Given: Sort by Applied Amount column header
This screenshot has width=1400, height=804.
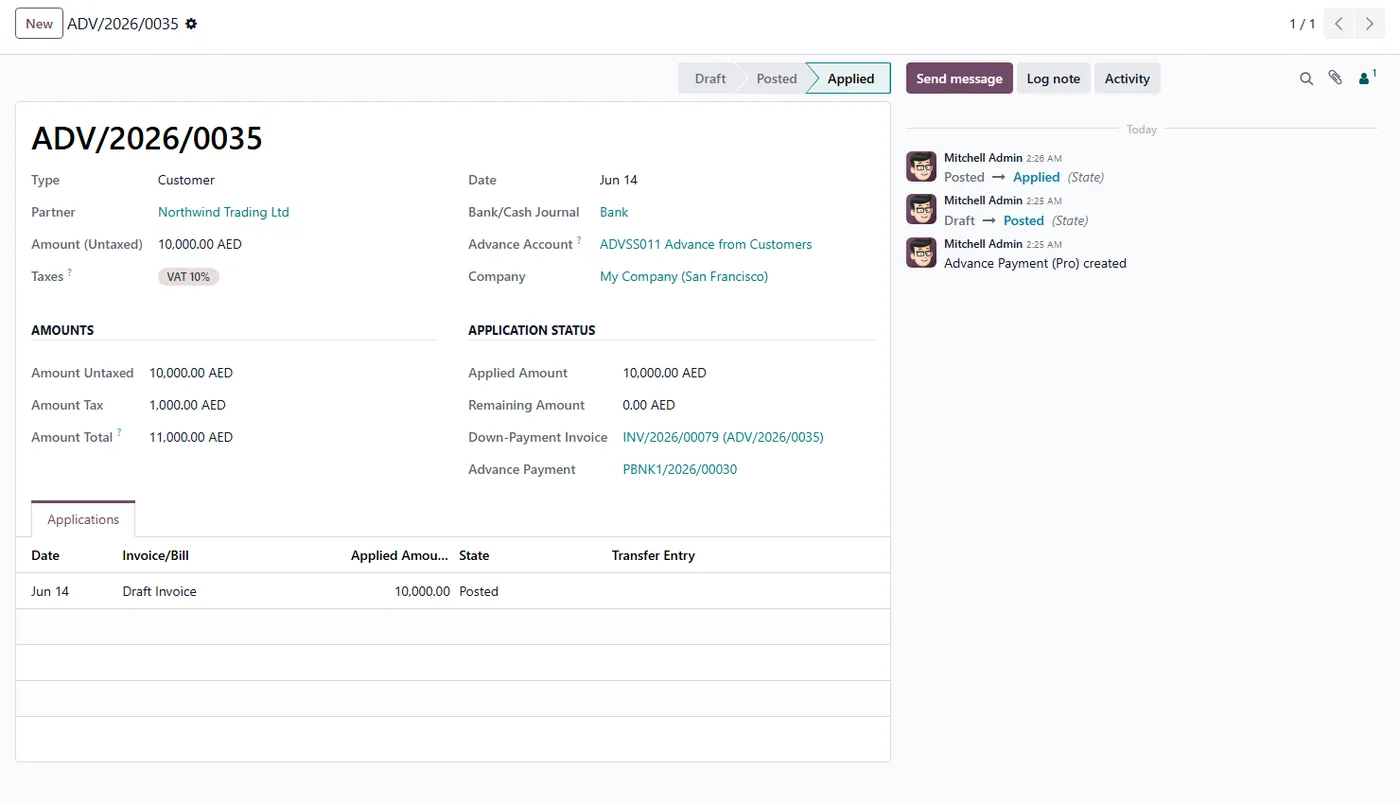Looking at the screenshot, I should click(399, 555).
